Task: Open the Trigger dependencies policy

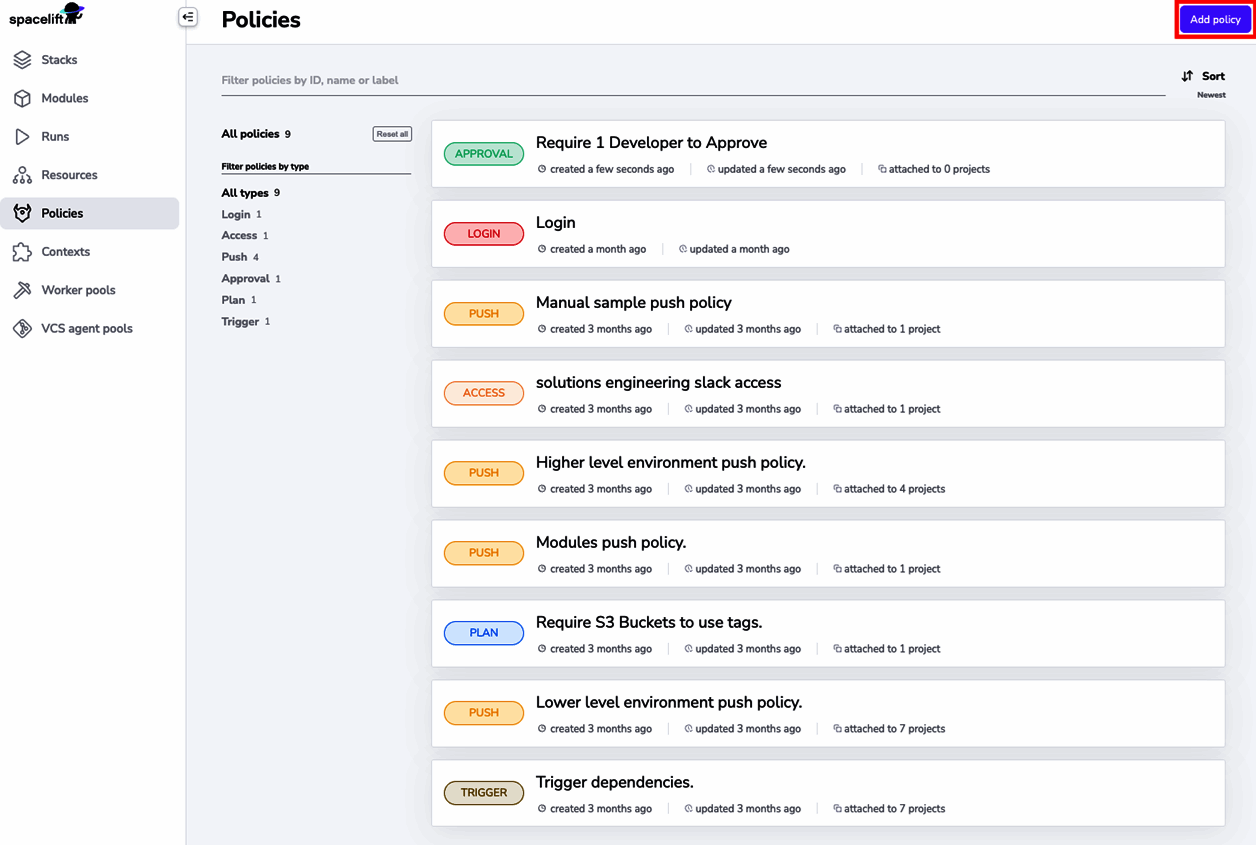Action: 614,782
